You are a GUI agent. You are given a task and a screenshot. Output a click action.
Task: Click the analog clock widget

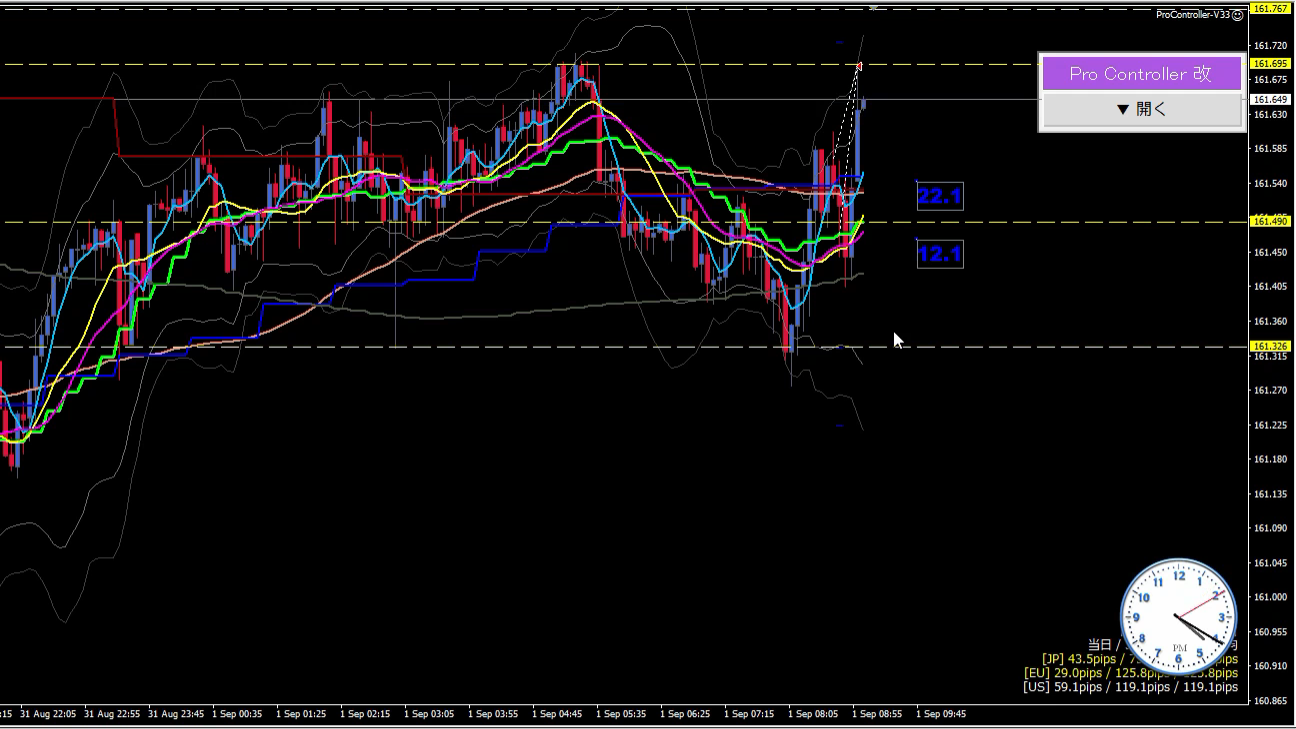(1179, 618)
